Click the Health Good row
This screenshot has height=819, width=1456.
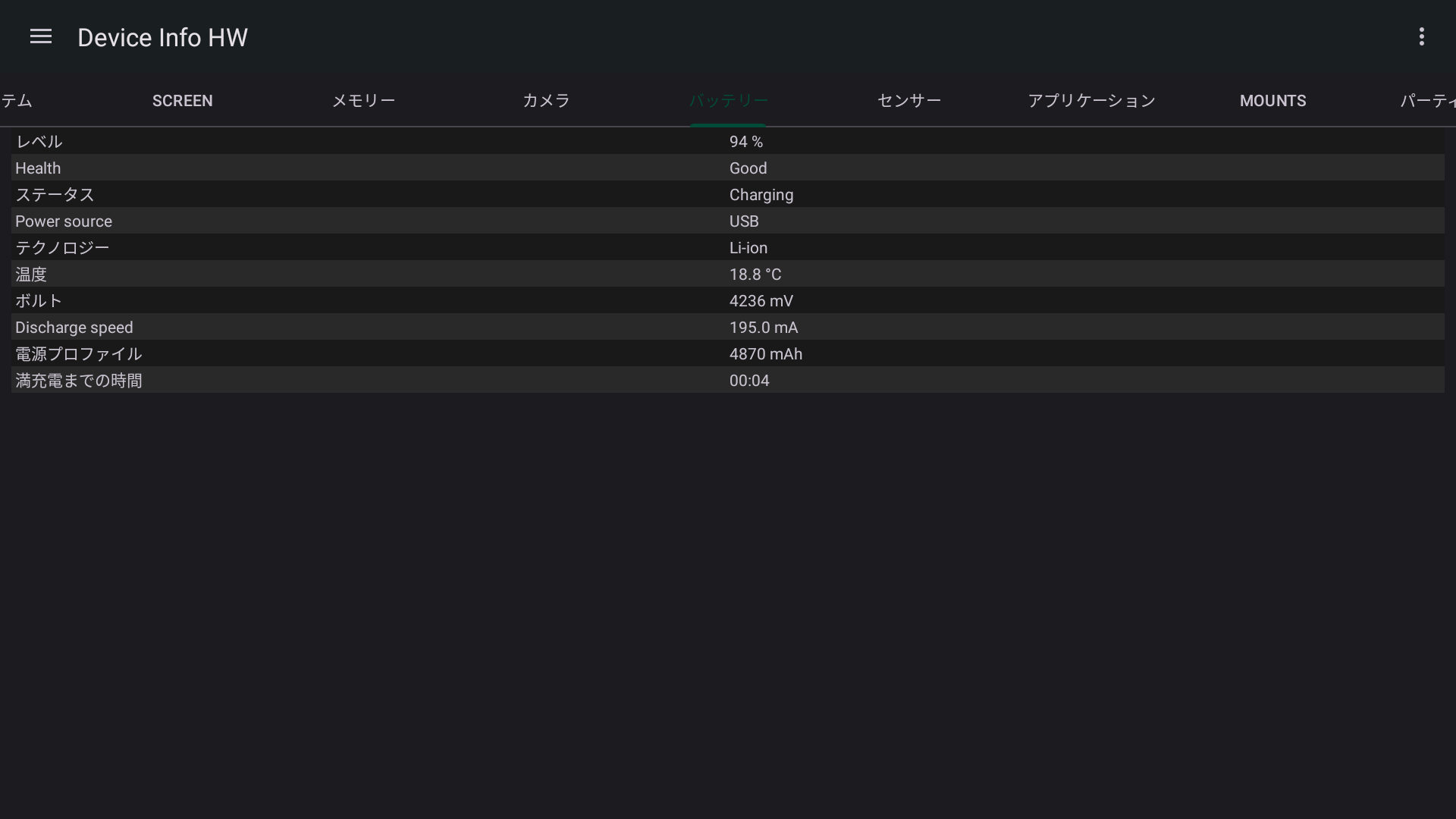coord(728,168)
